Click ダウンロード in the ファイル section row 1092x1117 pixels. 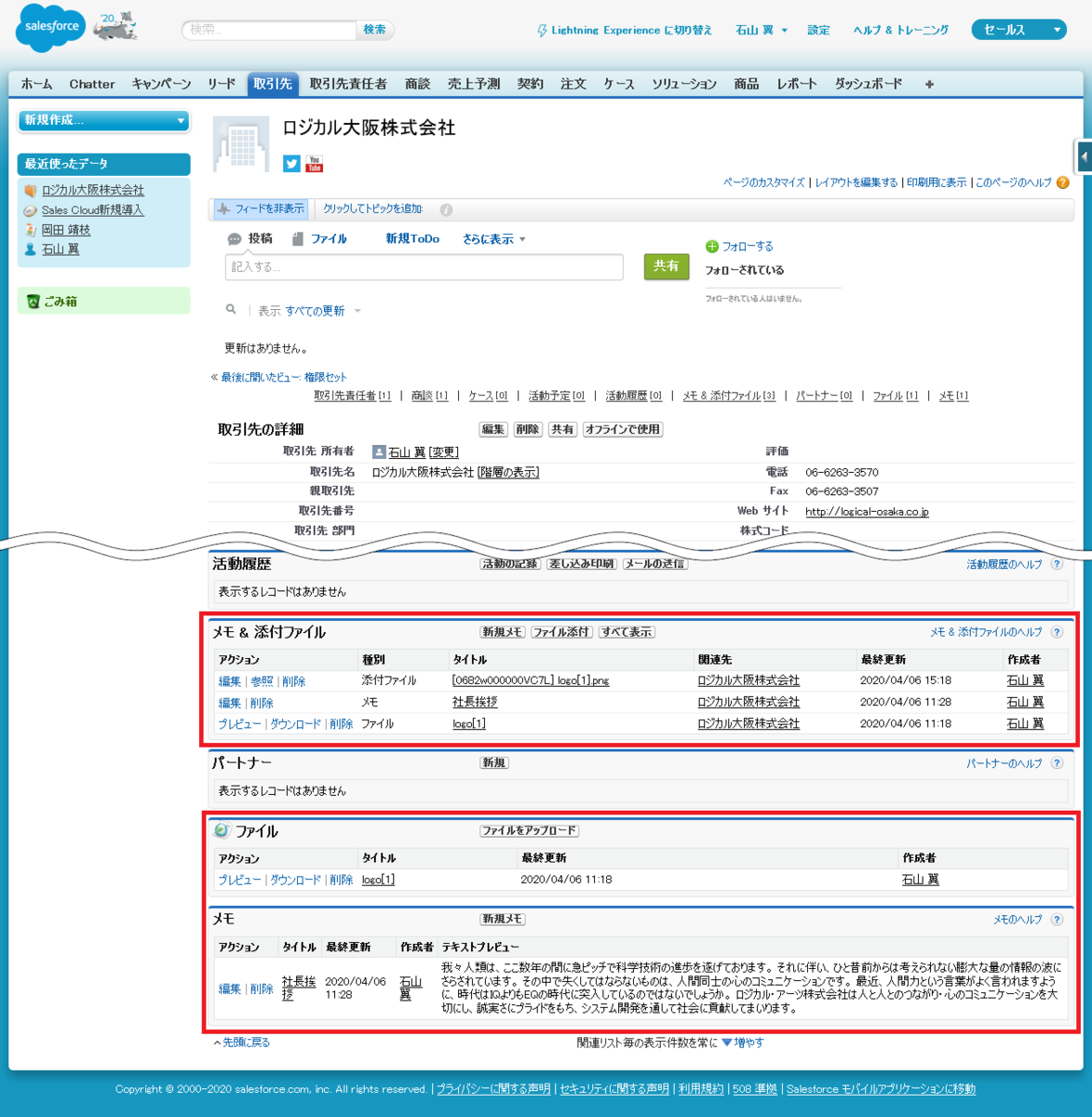point(295,880)
